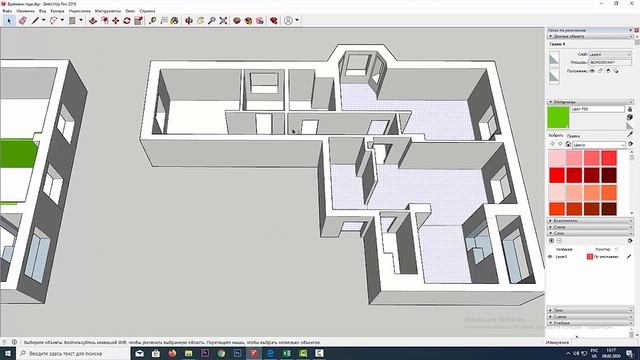
Task: Pick the Pan hand tool
Action: click(x=200, y=20)
